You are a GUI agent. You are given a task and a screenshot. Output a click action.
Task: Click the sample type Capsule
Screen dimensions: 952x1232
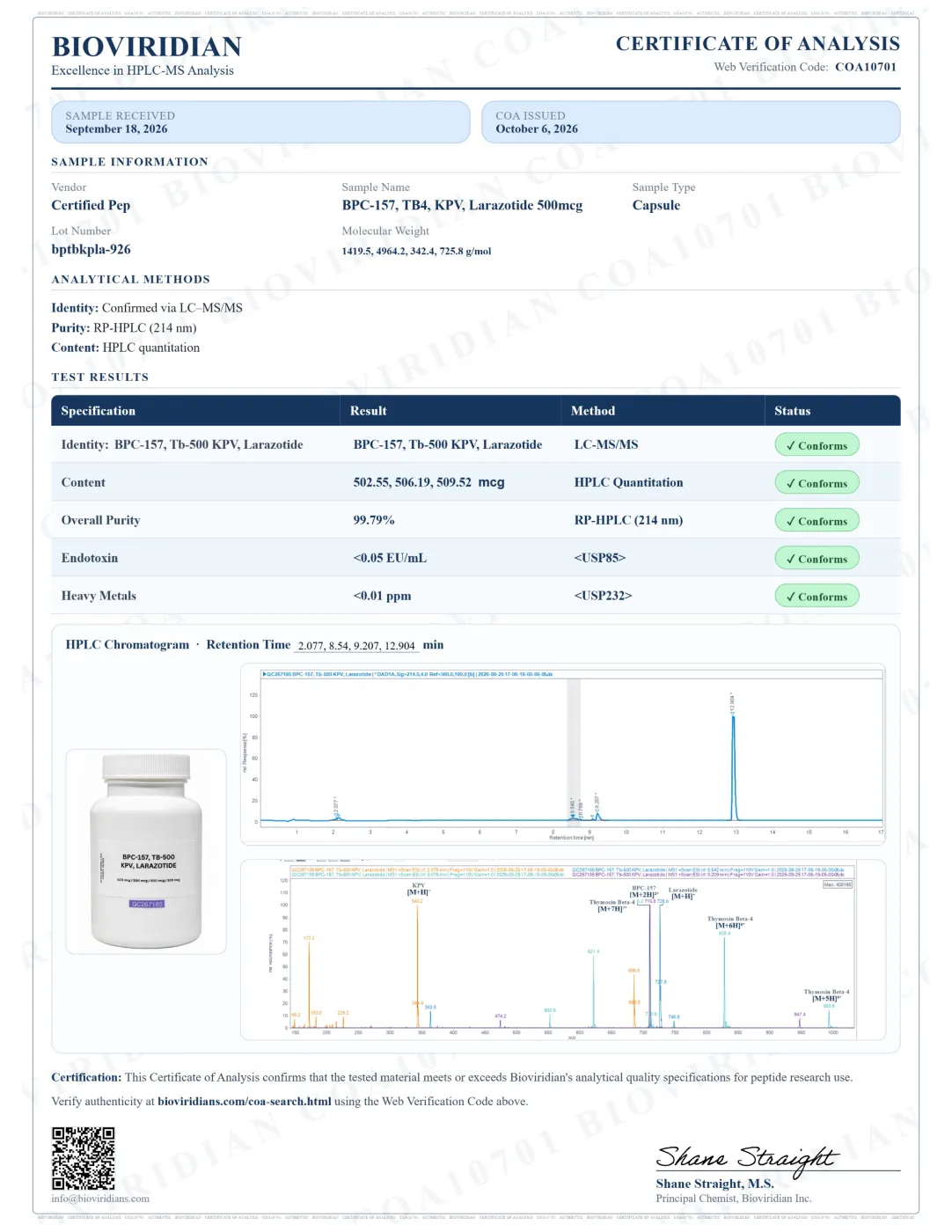click(x=656, y=205)
